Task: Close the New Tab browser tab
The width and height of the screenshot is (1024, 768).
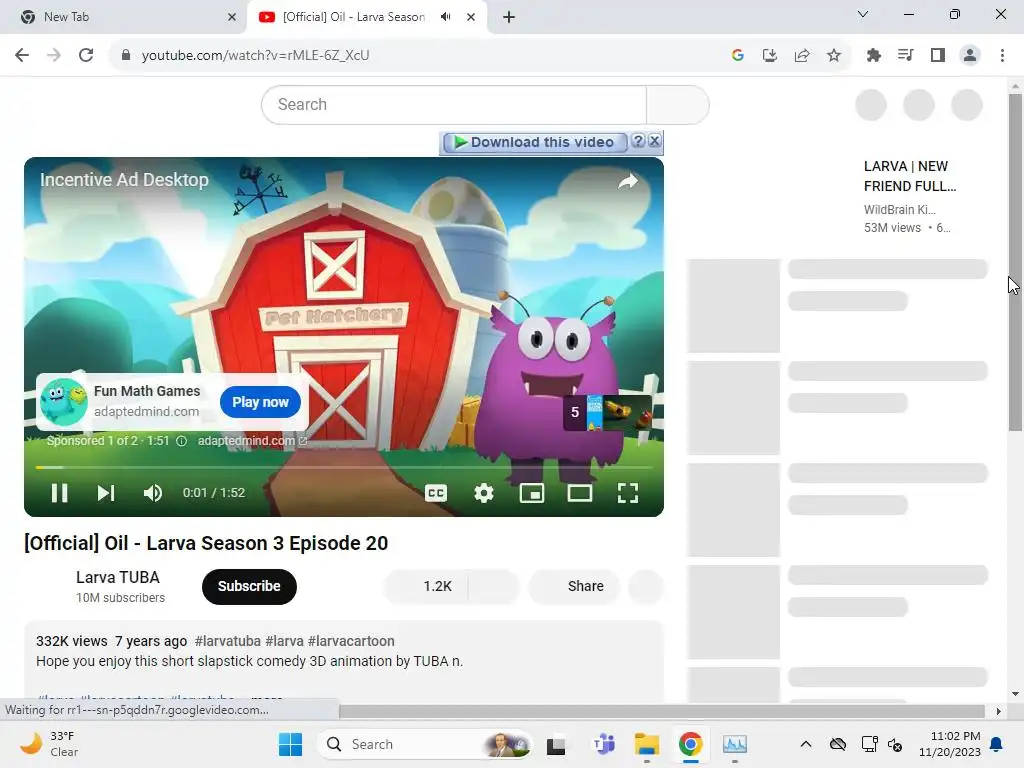Action: (232, 18)
